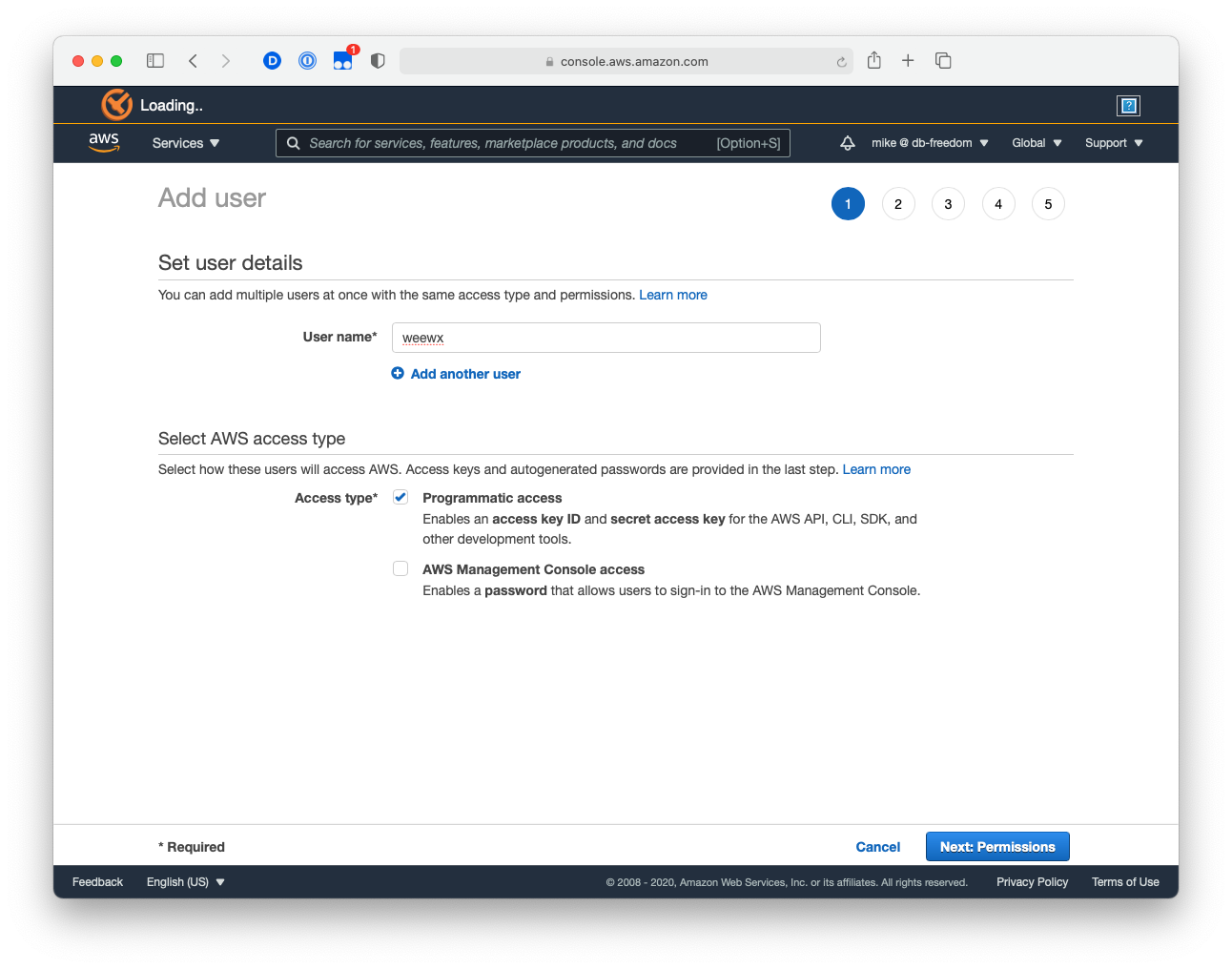Viewport: 1232px width, 969px height.
Task: Focus the AWS services search box
Action: click(533, 143)
